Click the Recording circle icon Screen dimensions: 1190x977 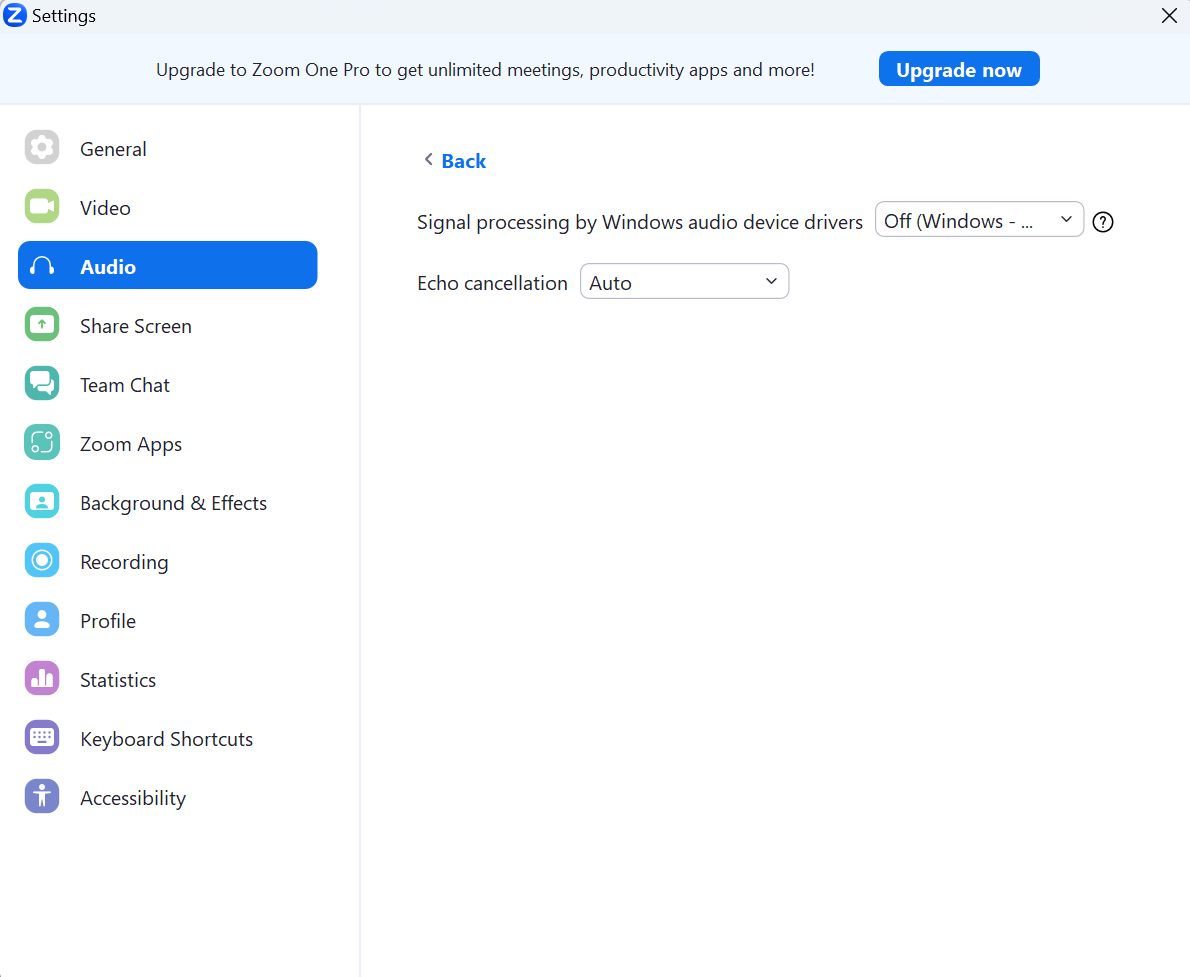42,560
